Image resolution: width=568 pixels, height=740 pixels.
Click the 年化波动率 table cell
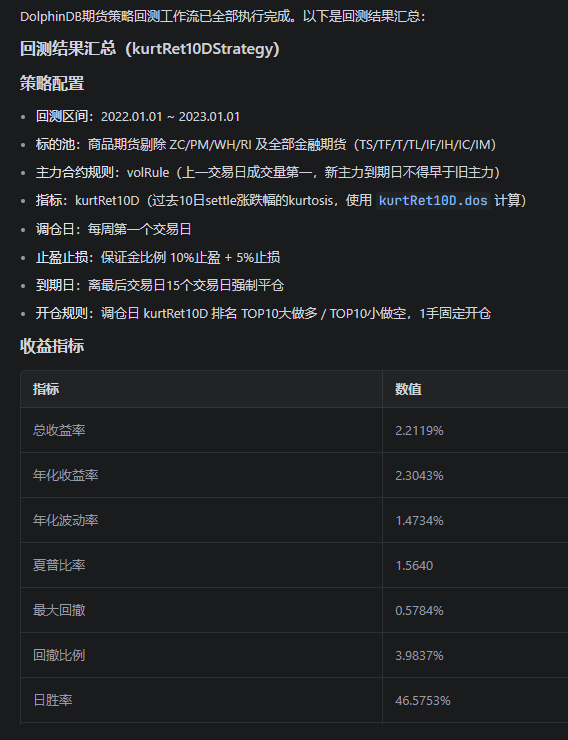pyautogui.click(x=201, y=520)
